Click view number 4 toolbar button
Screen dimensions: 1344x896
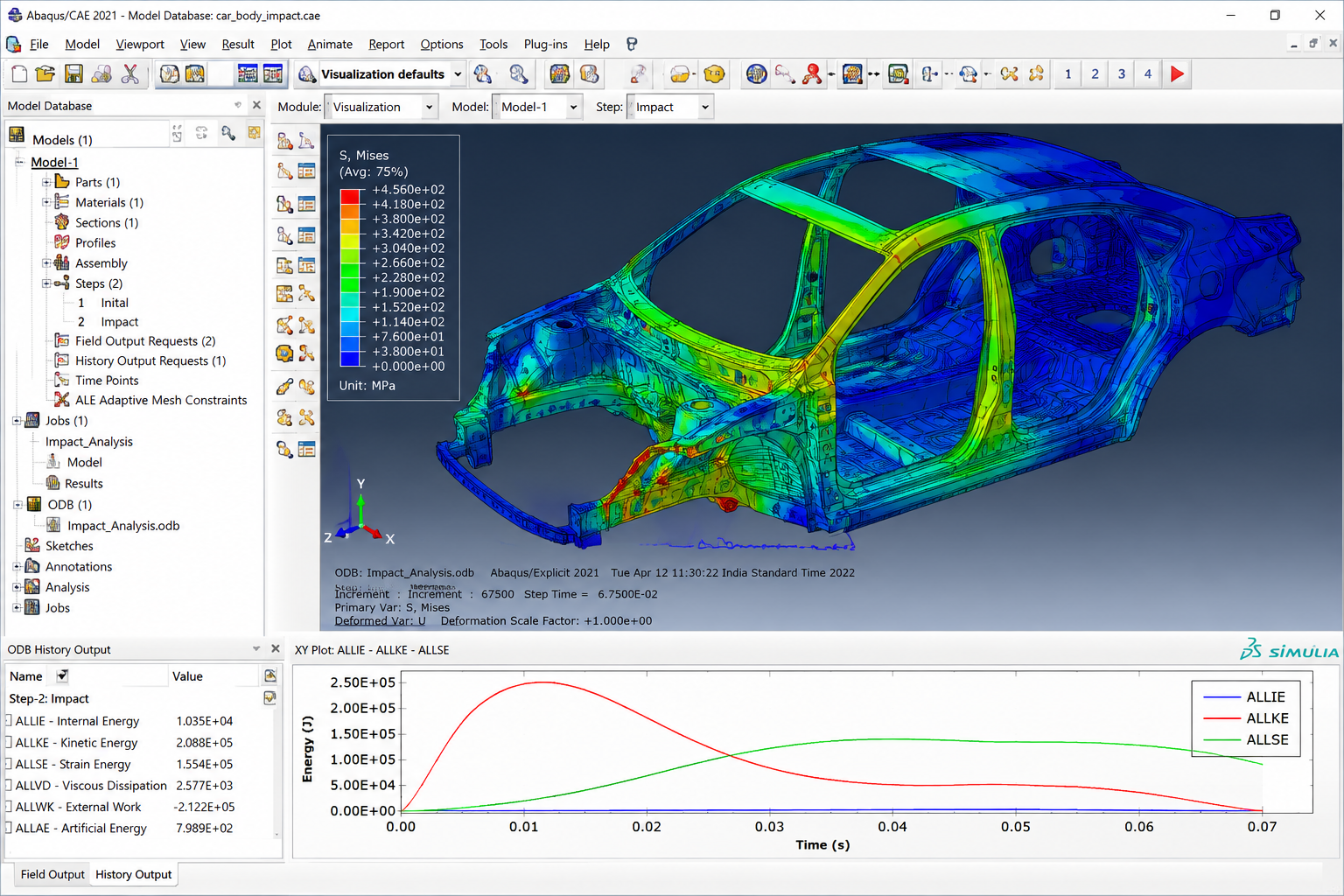[1148, 74]
